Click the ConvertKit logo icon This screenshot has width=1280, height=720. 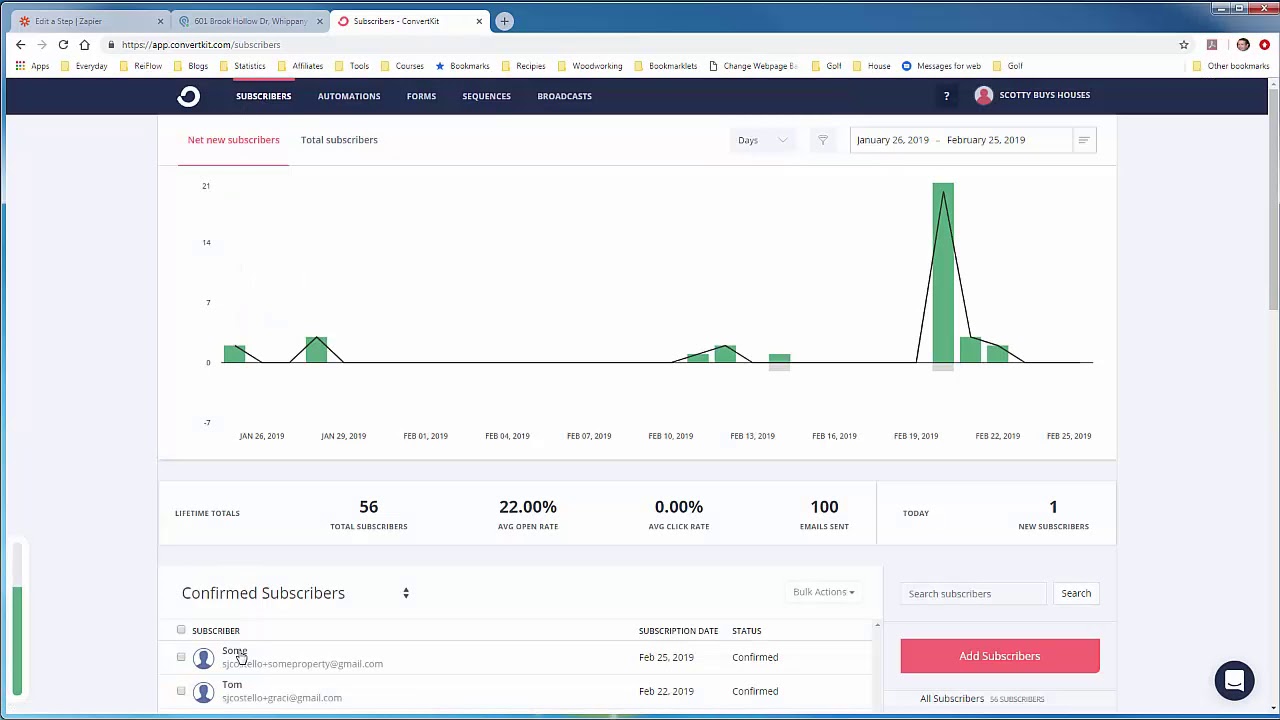pos(189,96)
